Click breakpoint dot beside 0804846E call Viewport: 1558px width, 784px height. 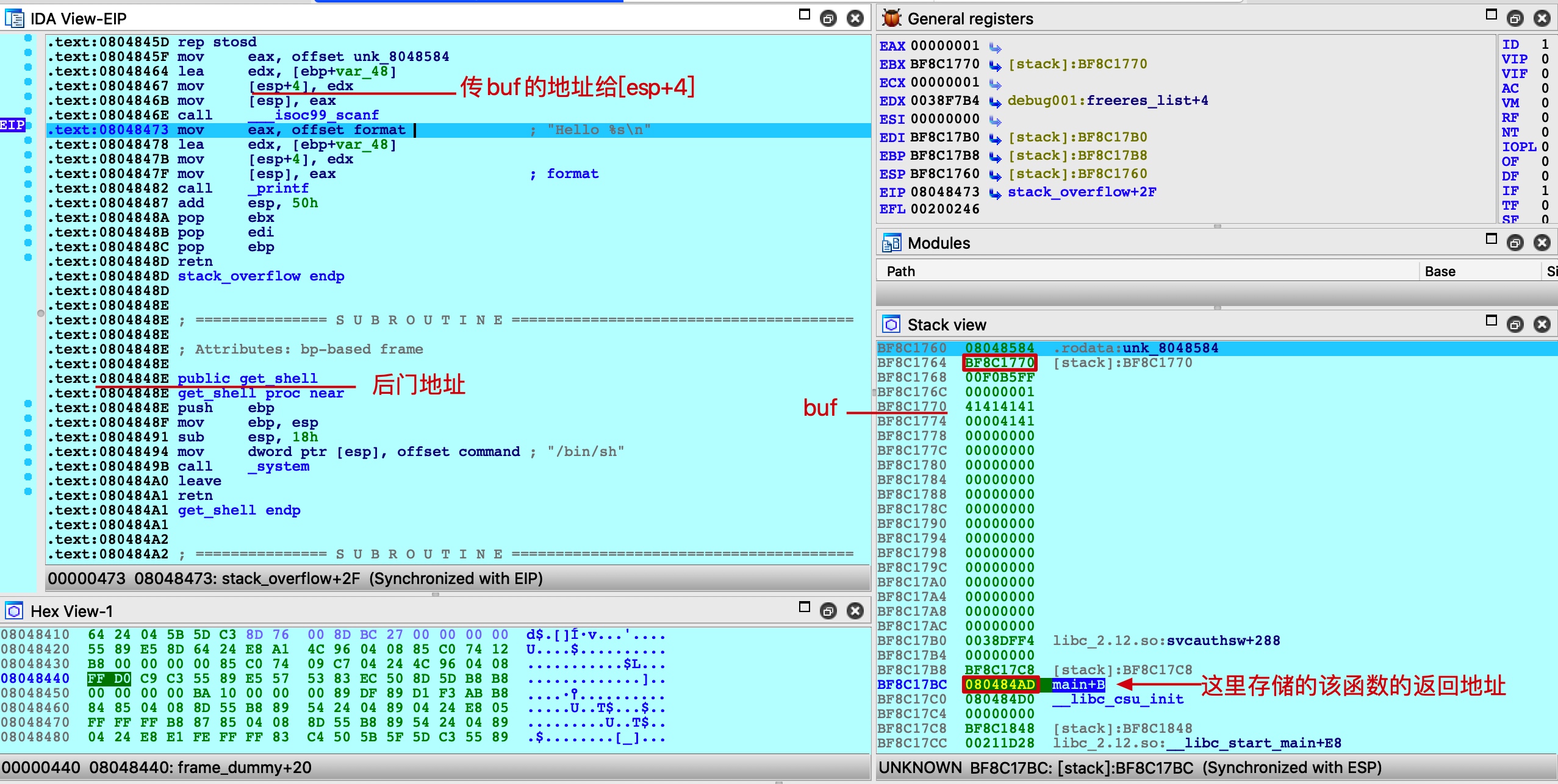[x=28, y=112]
